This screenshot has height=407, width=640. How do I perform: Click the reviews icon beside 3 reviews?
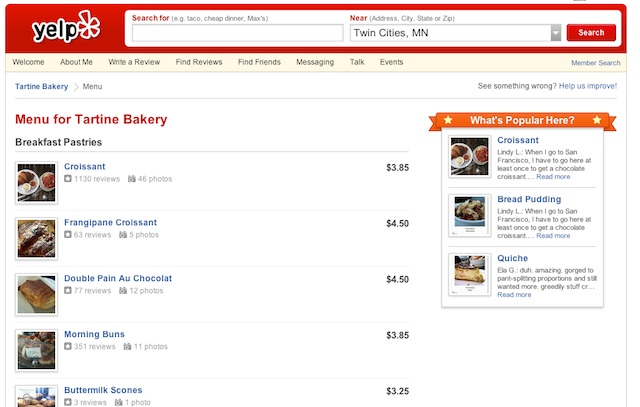[68, 403]
